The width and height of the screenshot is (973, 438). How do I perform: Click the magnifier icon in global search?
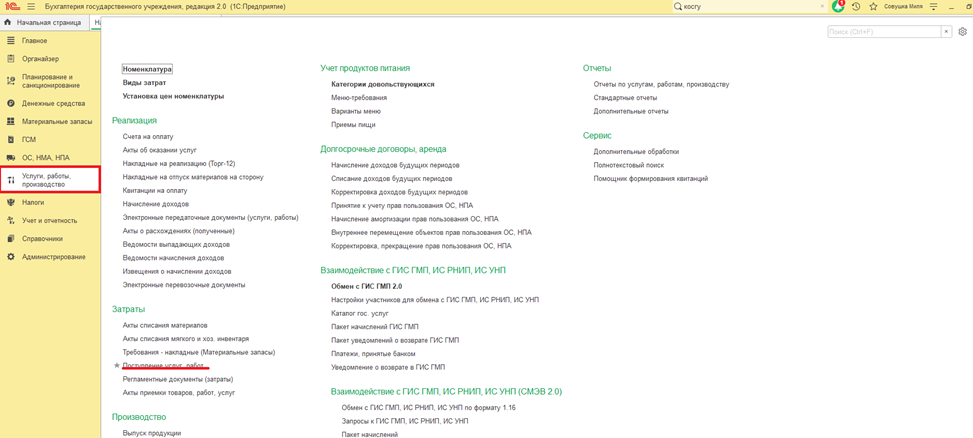coord(678,6)
